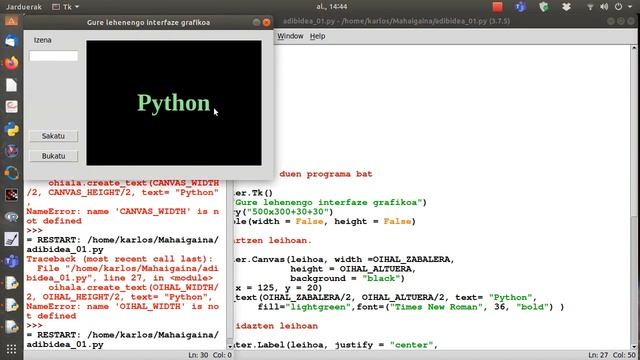The width and height of the screenshot is (640, 360).
Task: Open the volume indicator in top bar
Action: 604,7
